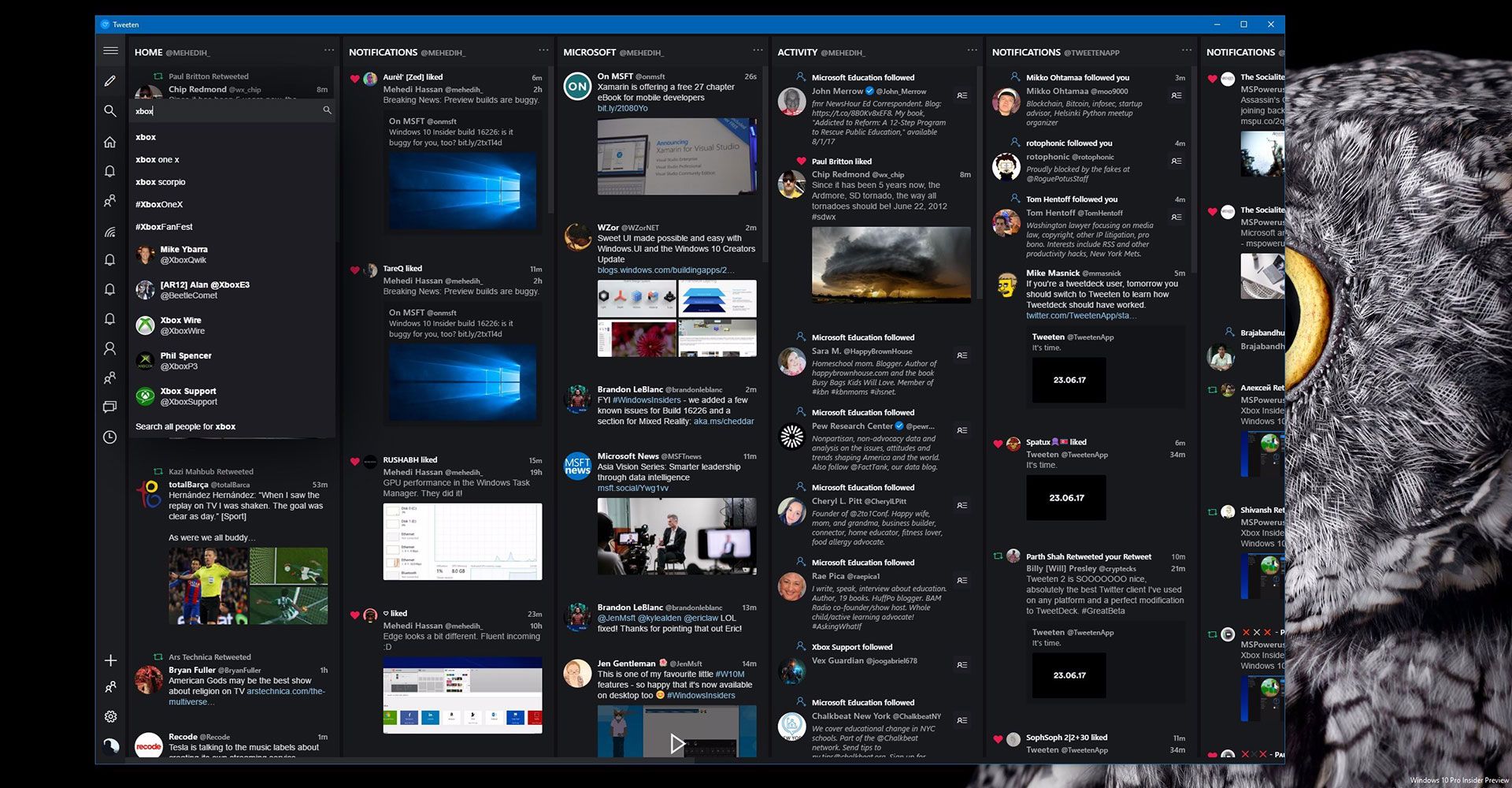Select Xbox Wire user suggestion
Viewport: 1512px width, 788px height.
click(x=232, y=325)
